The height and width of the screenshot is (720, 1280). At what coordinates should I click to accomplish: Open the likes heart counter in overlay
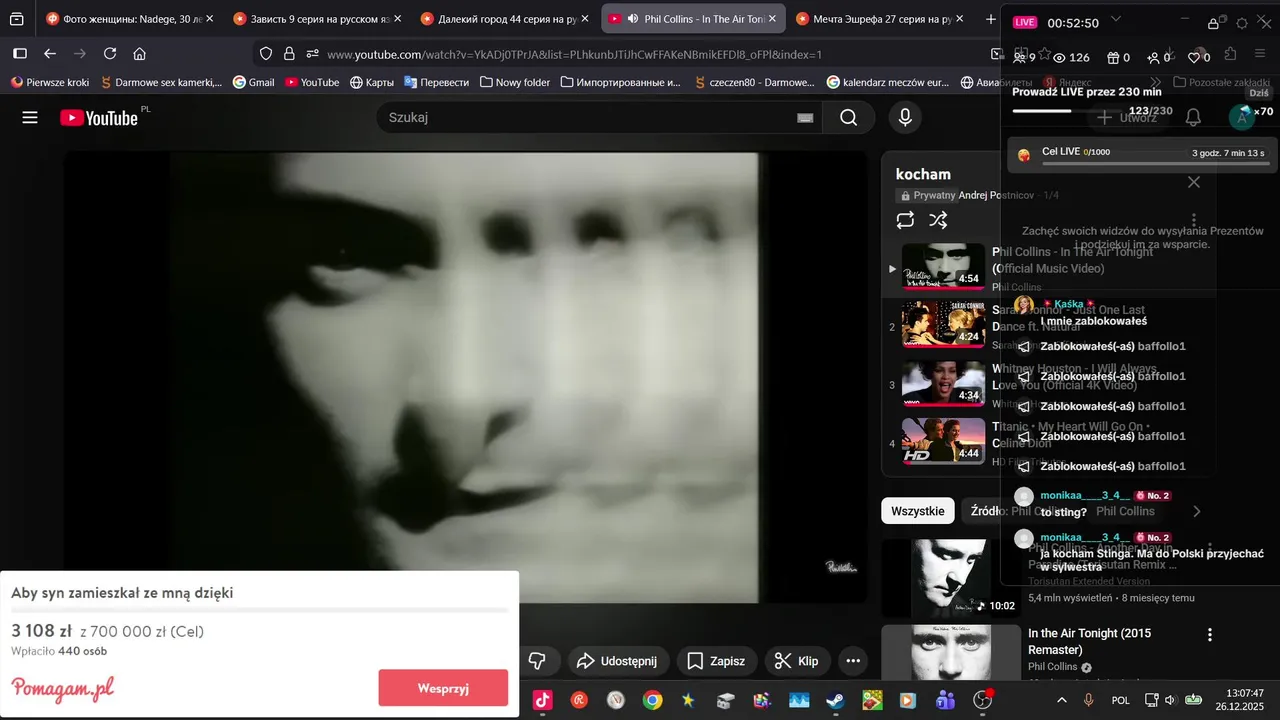(x=1199, y=58)
